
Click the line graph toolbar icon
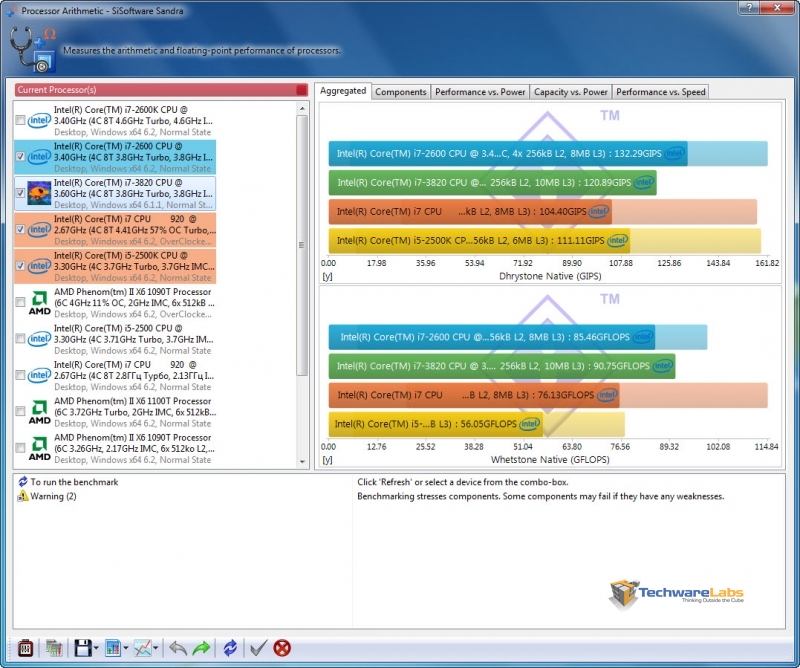click(x=142, y=648)
